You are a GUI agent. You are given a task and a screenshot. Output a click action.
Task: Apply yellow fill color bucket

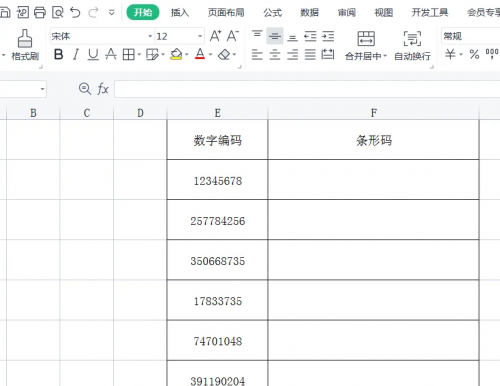point(176,54)
